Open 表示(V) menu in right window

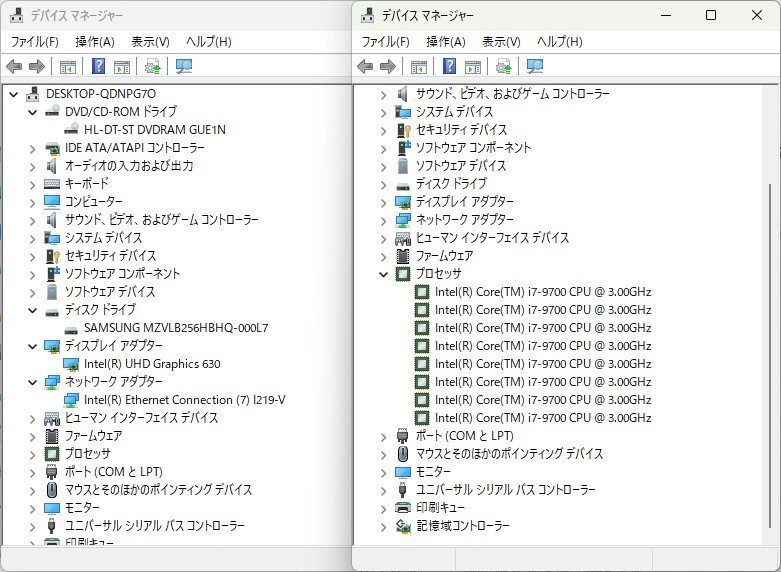click(x=501, y=41)
